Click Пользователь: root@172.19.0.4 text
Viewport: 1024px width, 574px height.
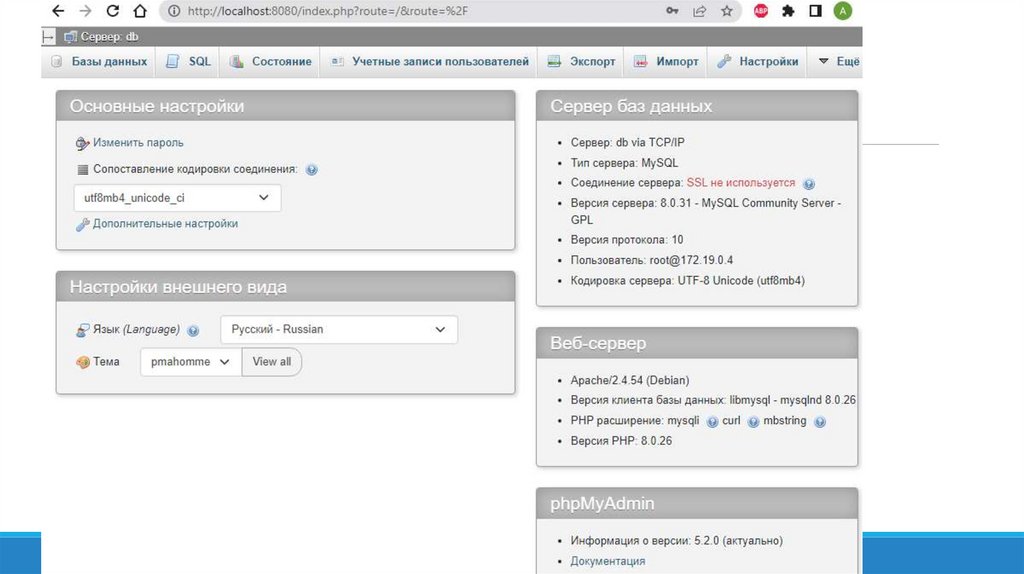click(652, 260)
